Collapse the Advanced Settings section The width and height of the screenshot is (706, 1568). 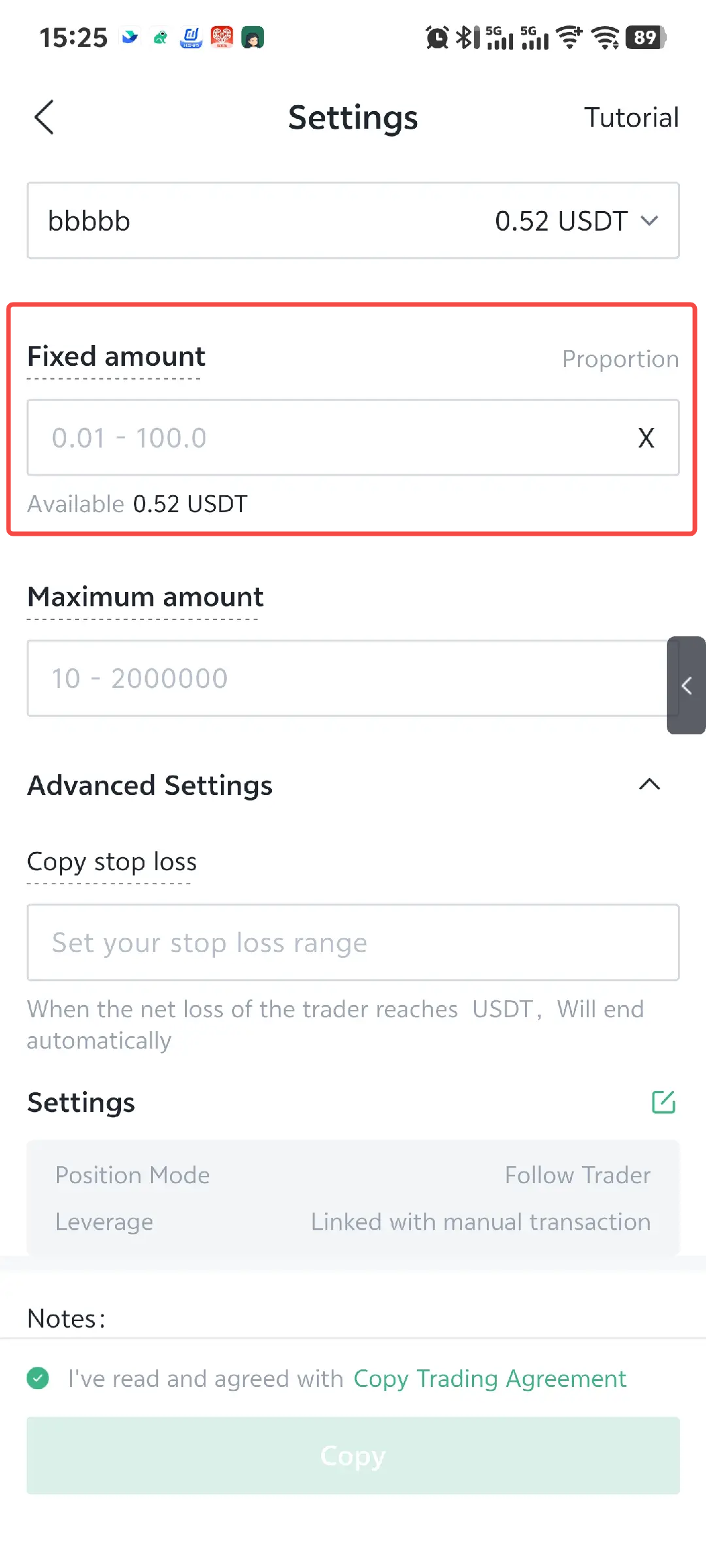[649, 785]
